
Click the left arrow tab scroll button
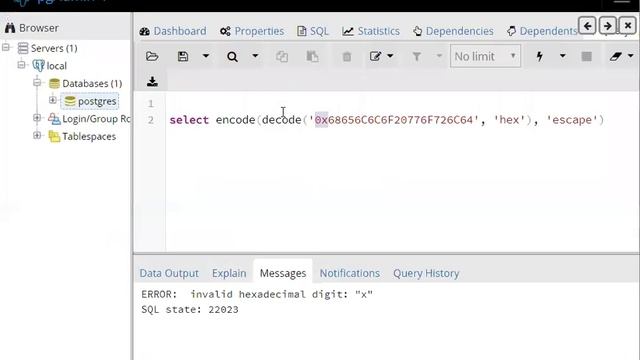coord(587,26)
